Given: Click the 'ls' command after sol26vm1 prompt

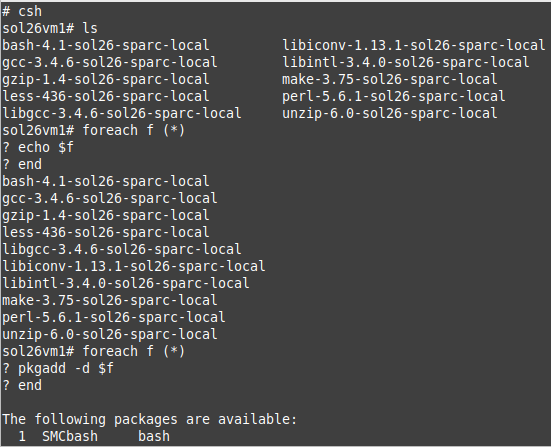Looking at the screenshot, I should click(x=90, y=28).
